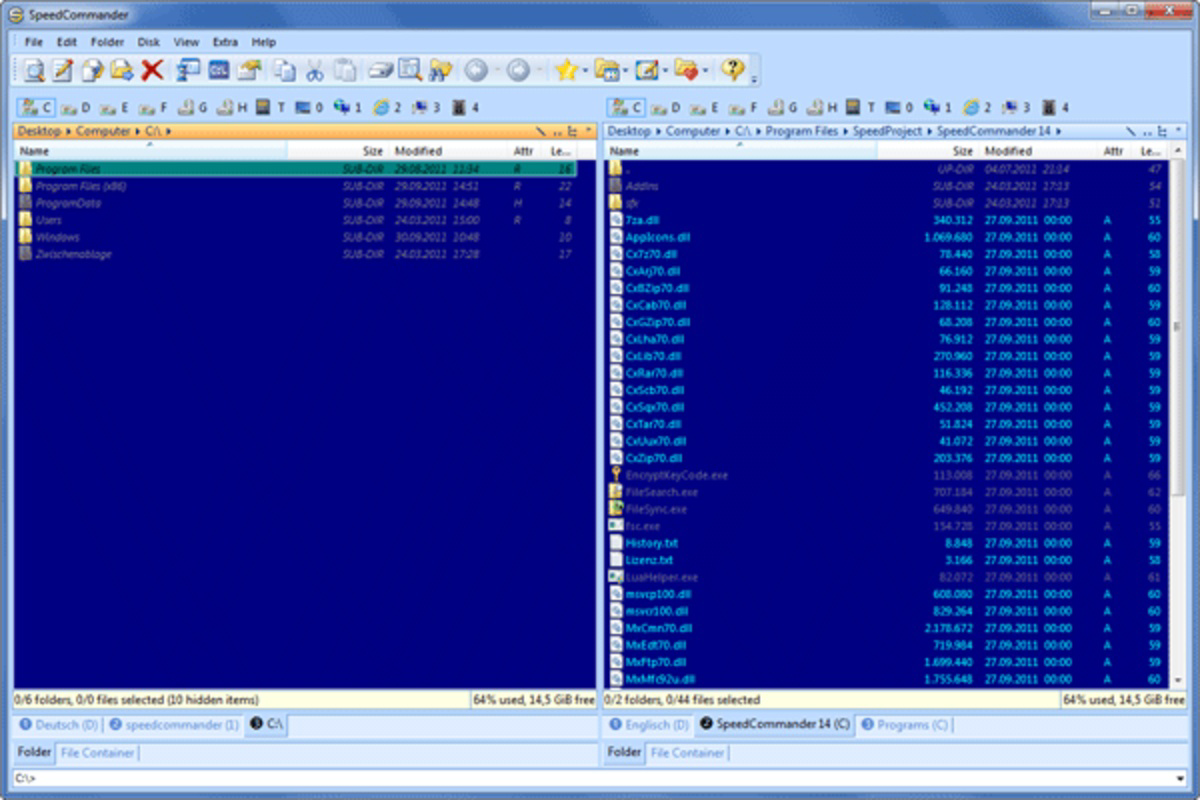Viewport: 1200px width, 800px height.
Task: Select Users folder in left panel
Action: (296, 220)
